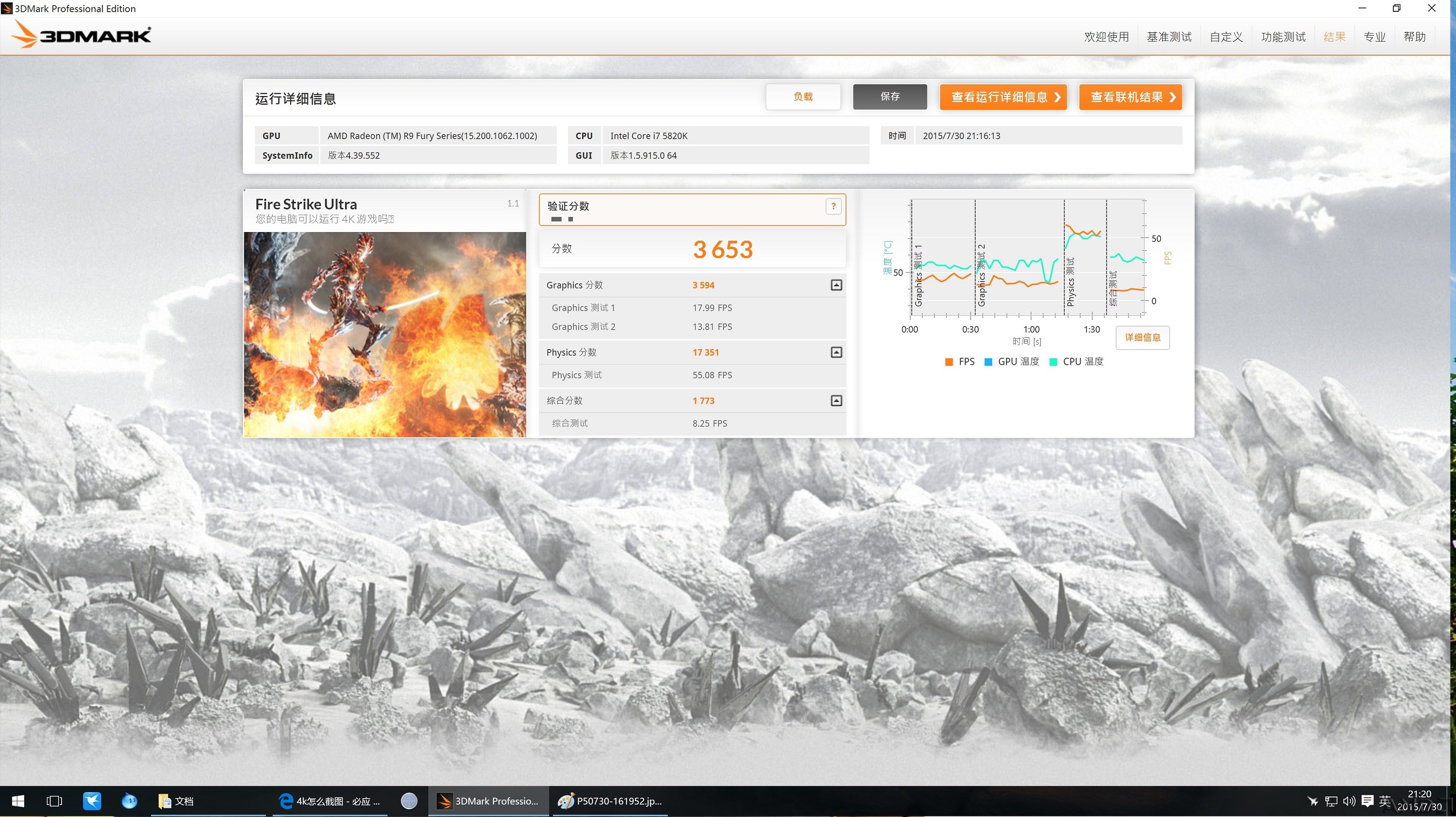Go to the 功能测试 tab
Screen dimensions: 1456x817
click(1283, 37)
